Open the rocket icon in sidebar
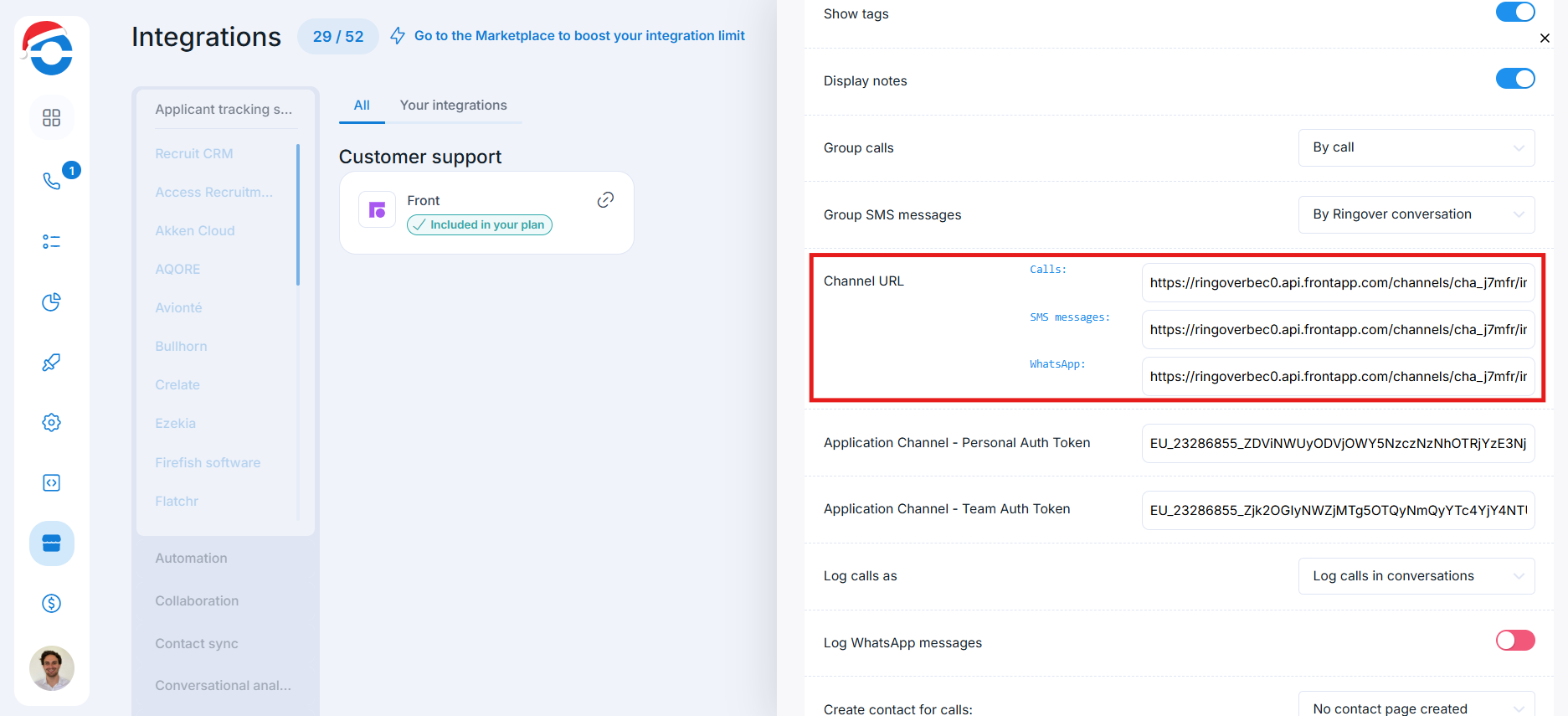This screenshot has height=716, width=1568. pos(52,363)
